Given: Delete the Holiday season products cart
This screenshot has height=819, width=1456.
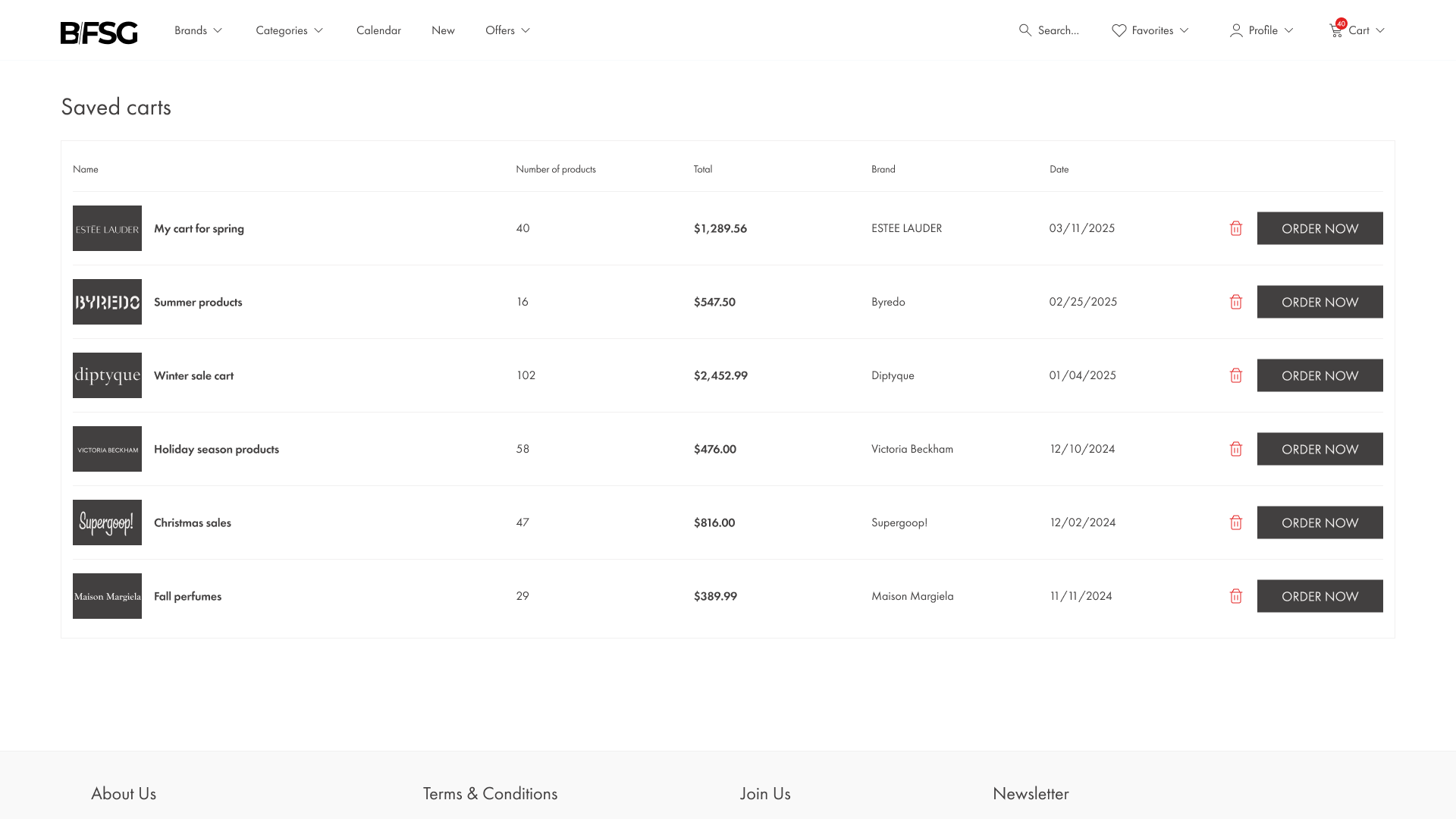Looking at the screenshot, I should pyautogui.click(x=1236, y=449).
